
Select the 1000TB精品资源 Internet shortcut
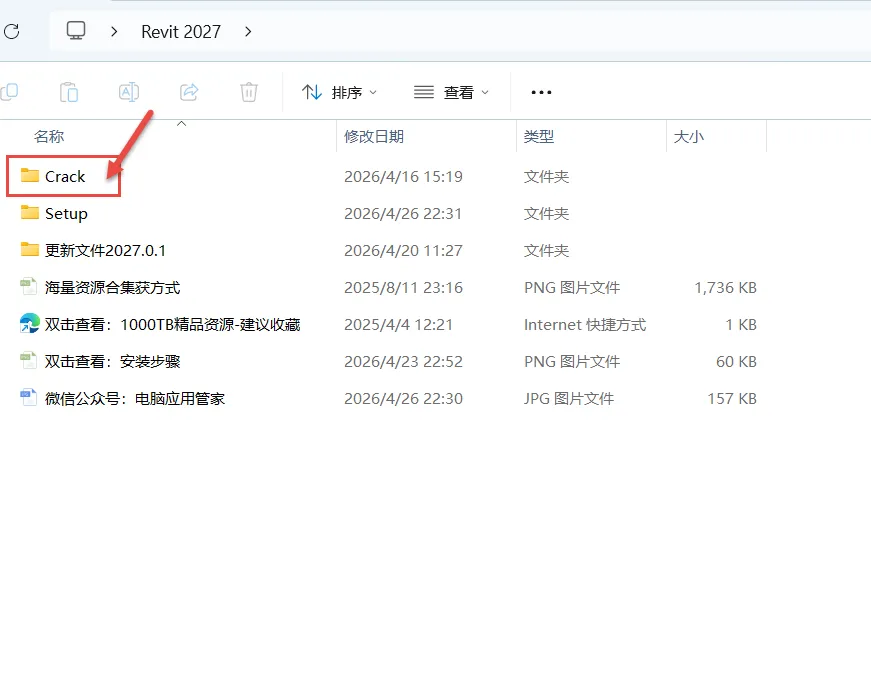pos(172,324)
